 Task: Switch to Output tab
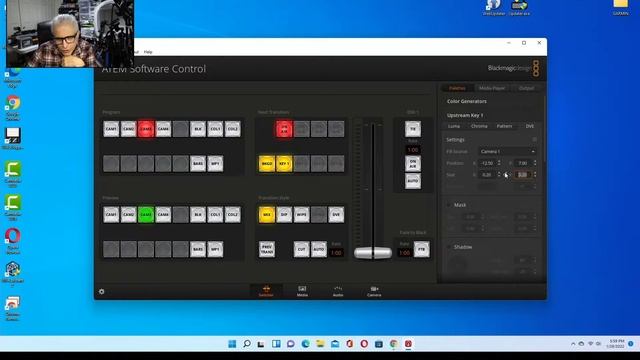point(526,88)
